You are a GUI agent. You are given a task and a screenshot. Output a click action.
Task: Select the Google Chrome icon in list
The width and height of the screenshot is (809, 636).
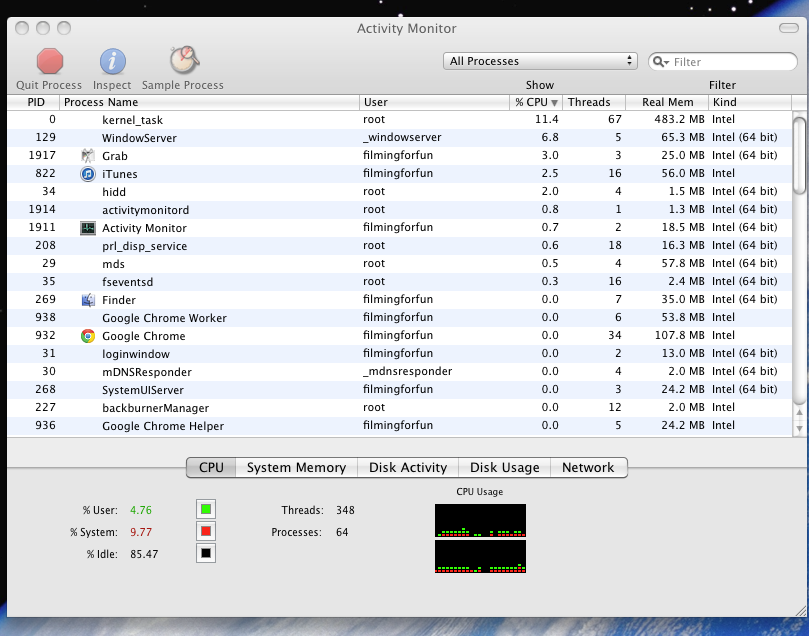coord(88,336)
